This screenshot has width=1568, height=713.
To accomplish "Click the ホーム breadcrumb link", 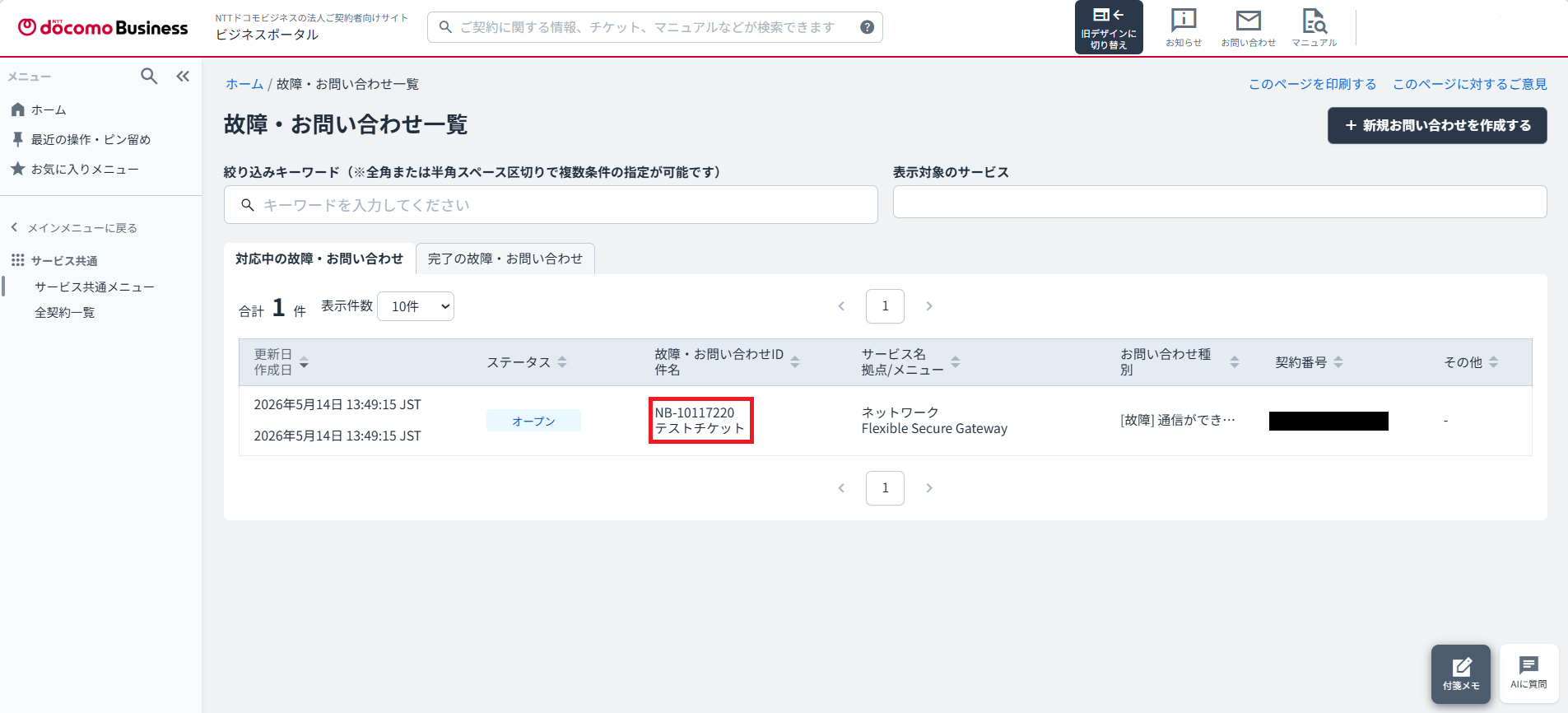I will tap(244, 84).
